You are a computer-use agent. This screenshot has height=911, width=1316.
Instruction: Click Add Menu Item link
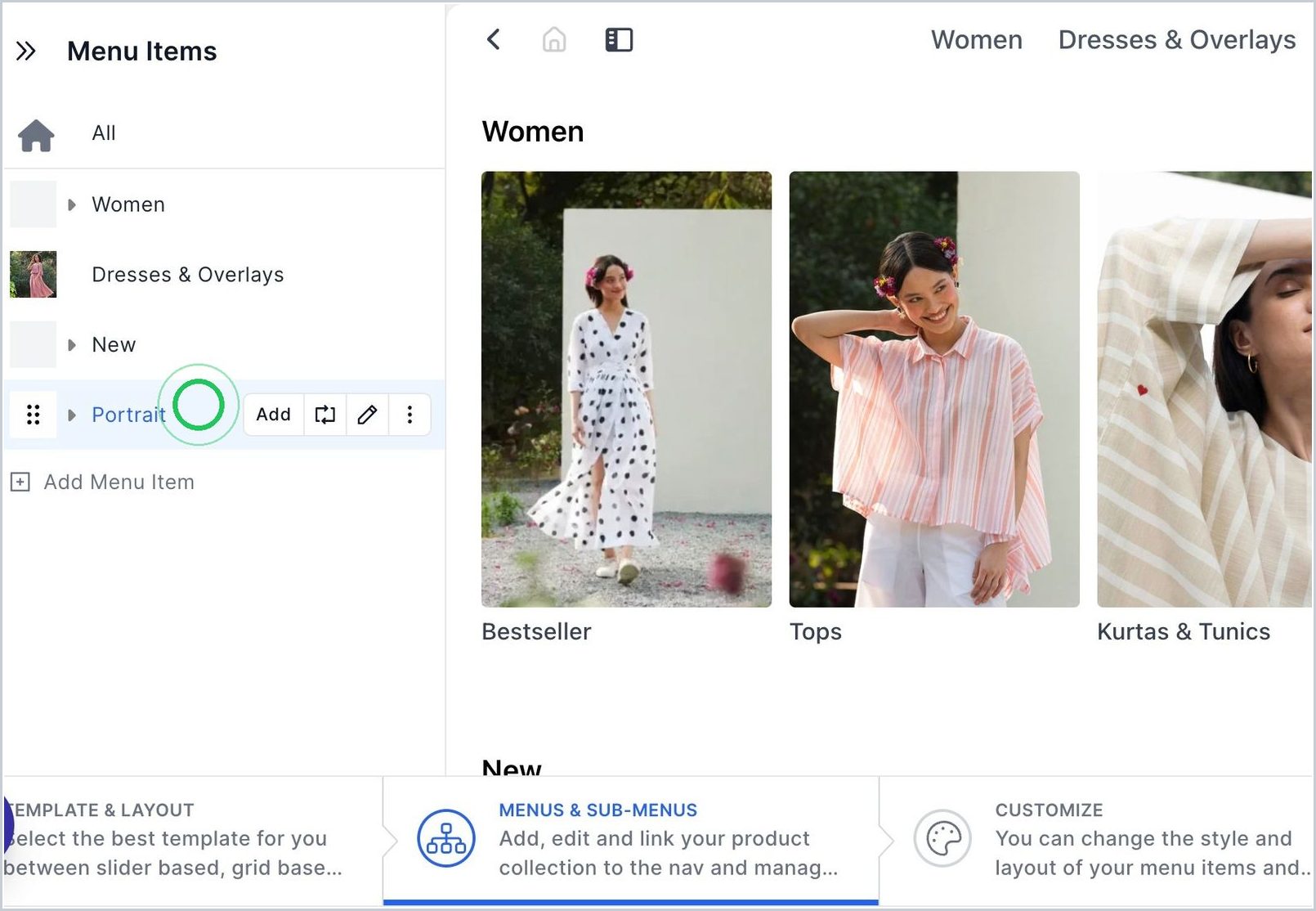pos(119,482)
